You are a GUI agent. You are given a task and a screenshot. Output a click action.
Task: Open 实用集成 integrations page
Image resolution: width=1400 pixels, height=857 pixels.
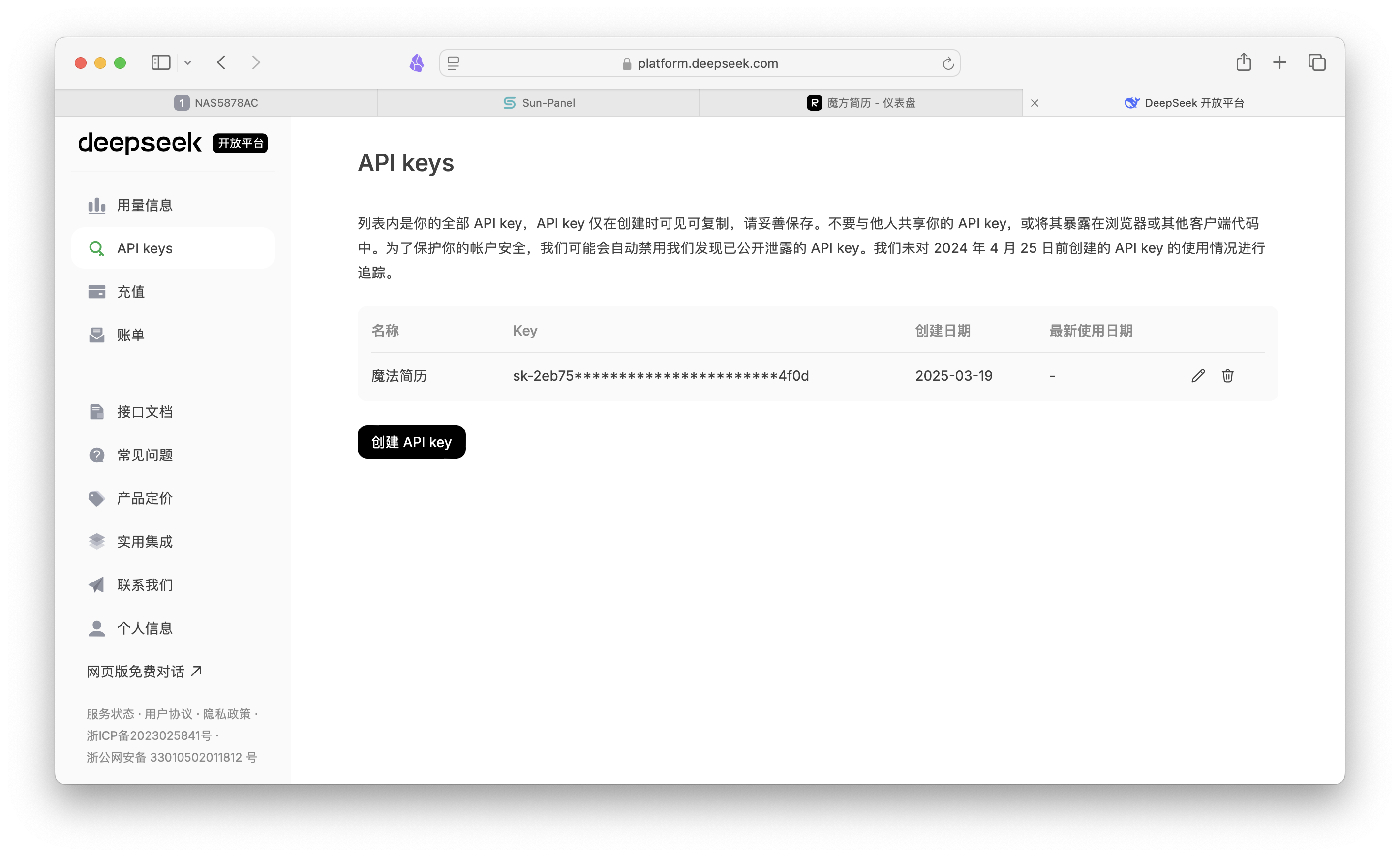173,542
